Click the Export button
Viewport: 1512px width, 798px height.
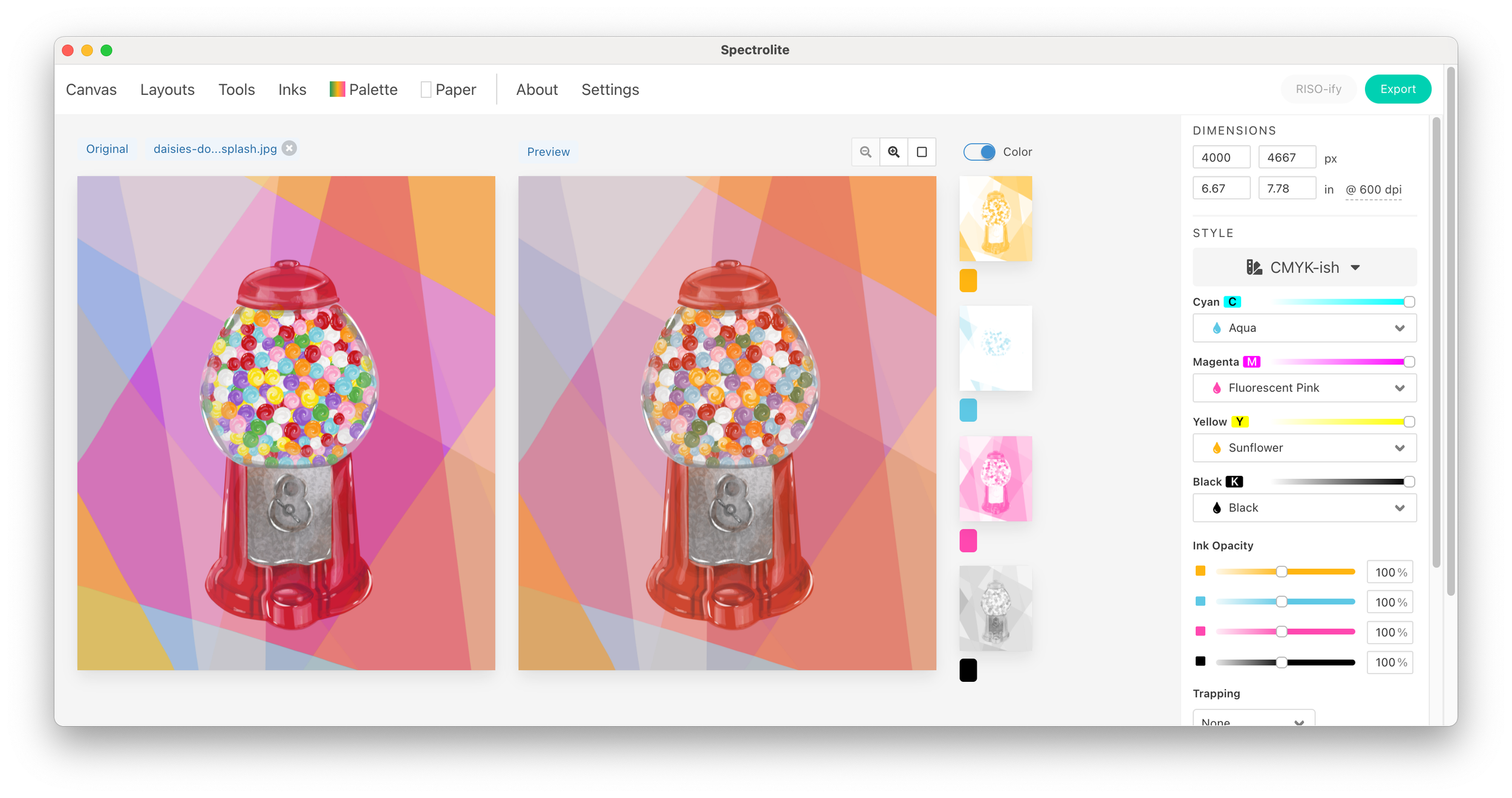coord(1398,89)
